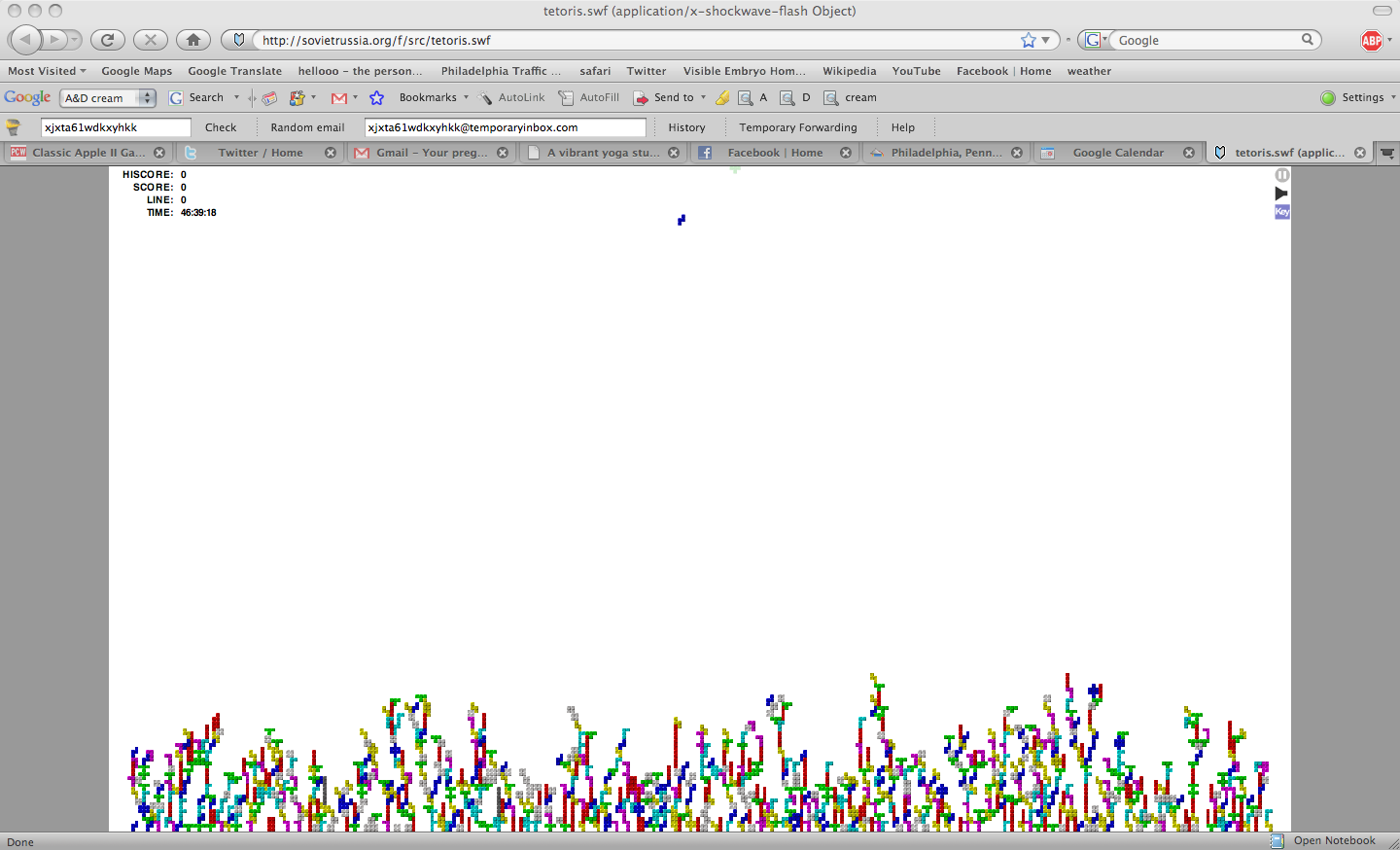Click the temporaryinbox email address field
Screen dimensions: 1400x850
pyautogui.click(x=504, y=127)
